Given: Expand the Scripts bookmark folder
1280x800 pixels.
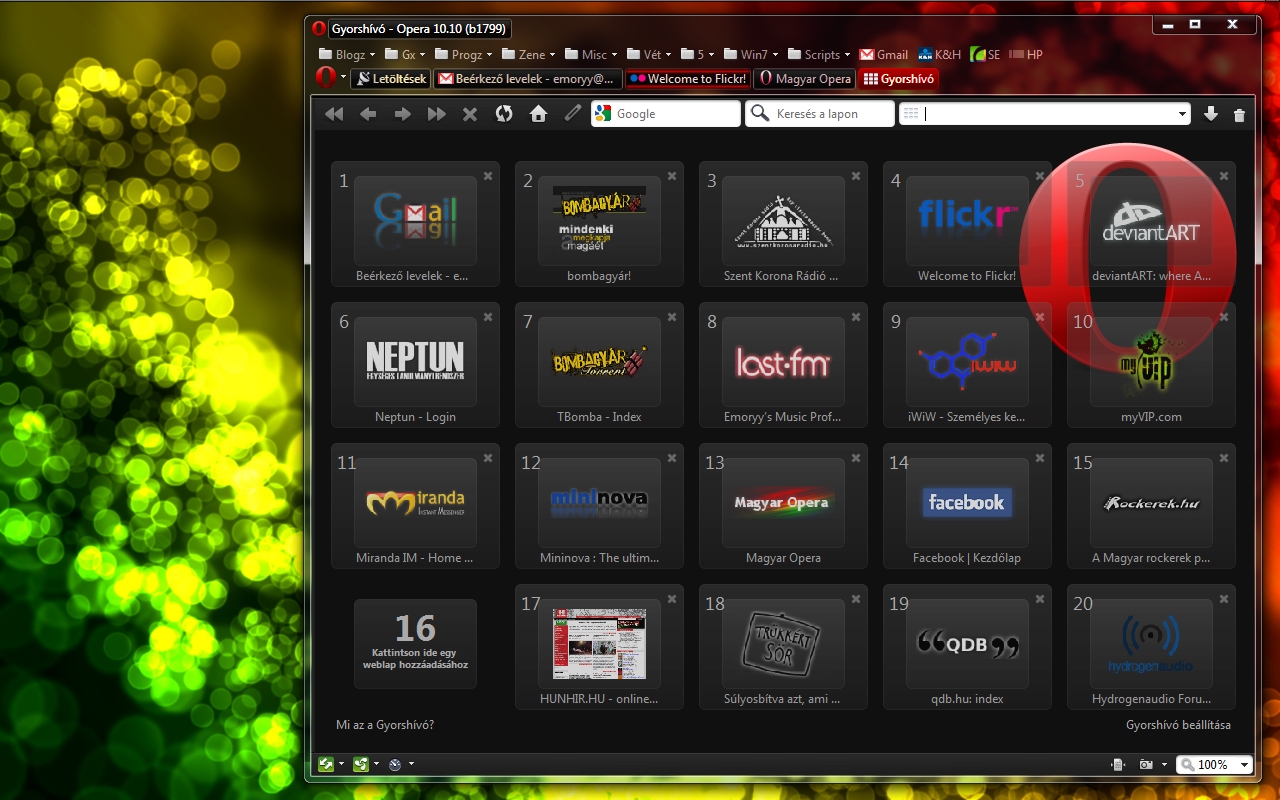Looking at the screenshot, I should point(819,55).
